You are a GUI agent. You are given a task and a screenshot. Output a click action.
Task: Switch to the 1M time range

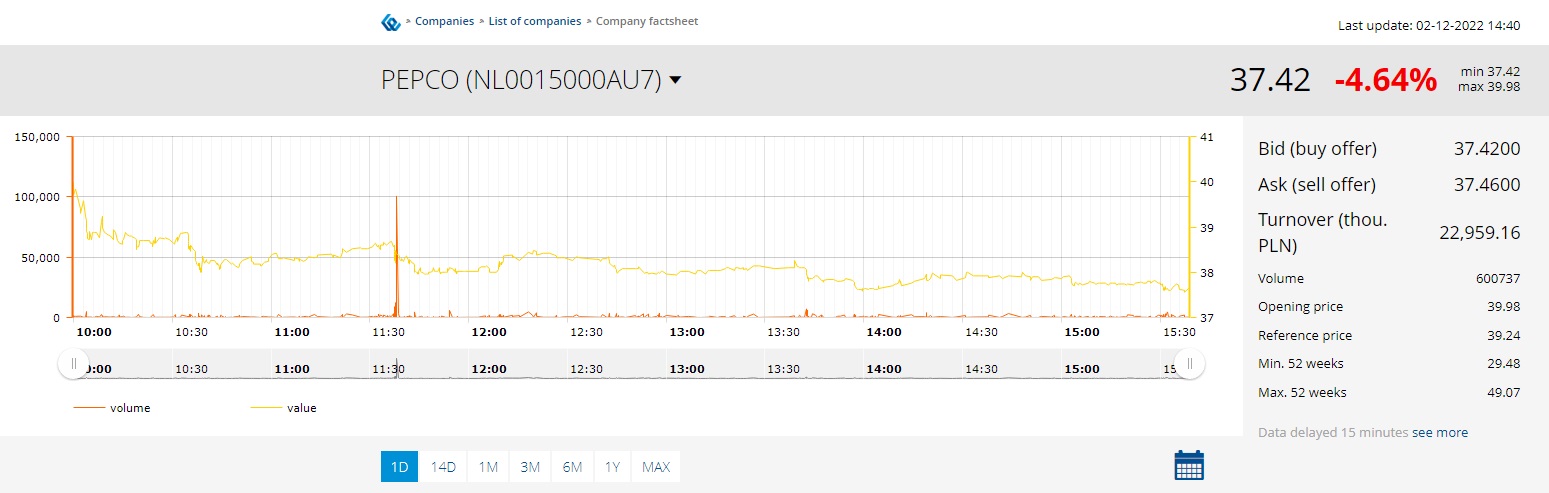point(488,466)
